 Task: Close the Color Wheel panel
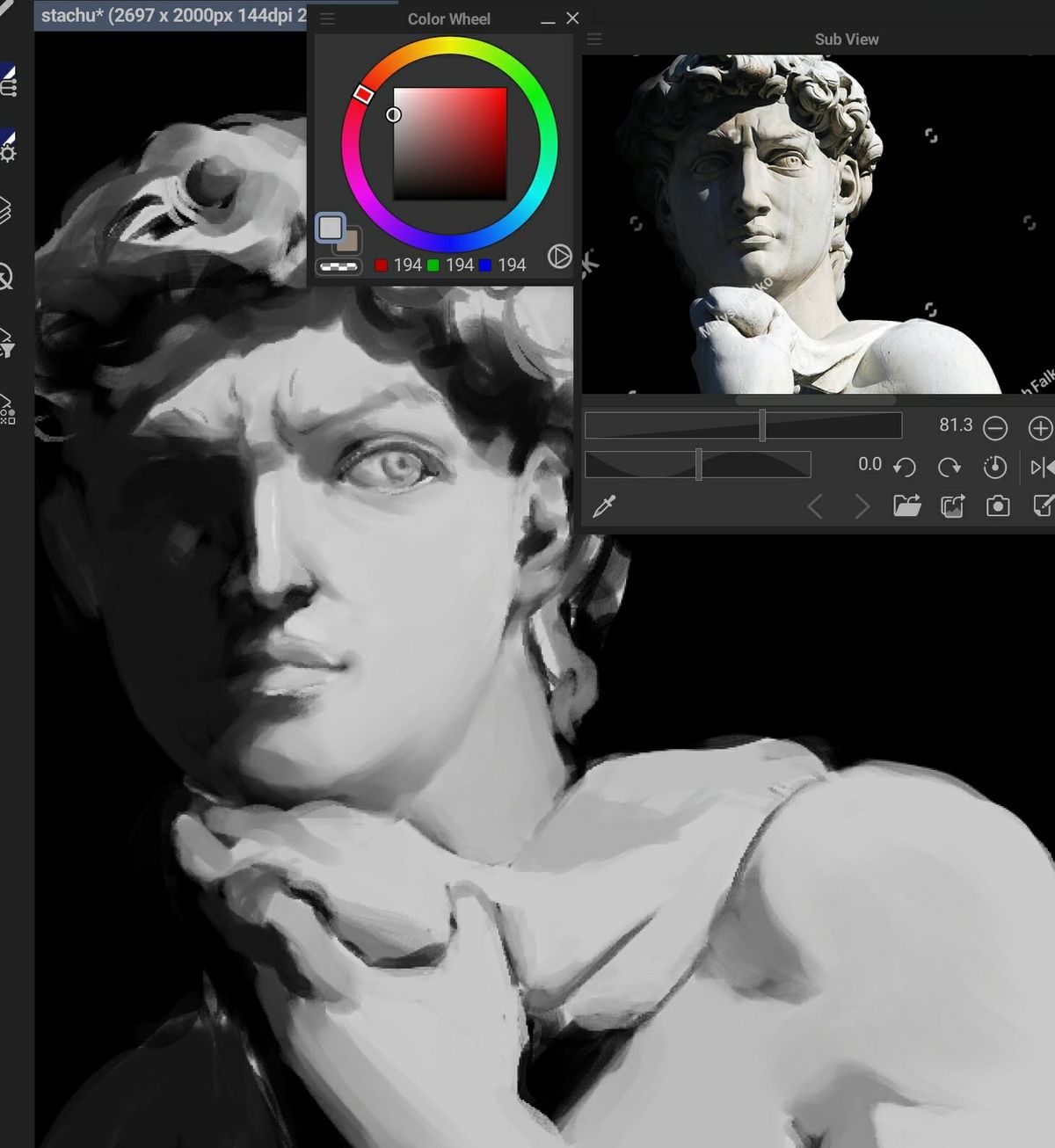tap(573, 18)
